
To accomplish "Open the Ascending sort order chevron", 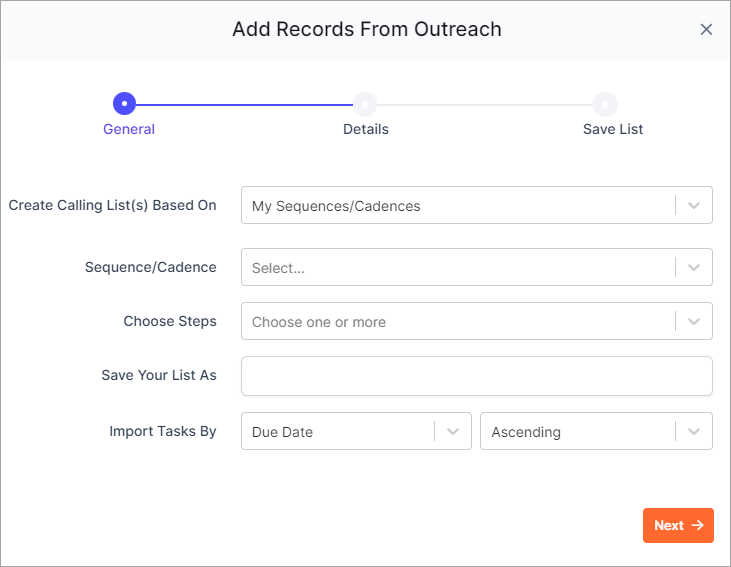I will tap(694, 431).
